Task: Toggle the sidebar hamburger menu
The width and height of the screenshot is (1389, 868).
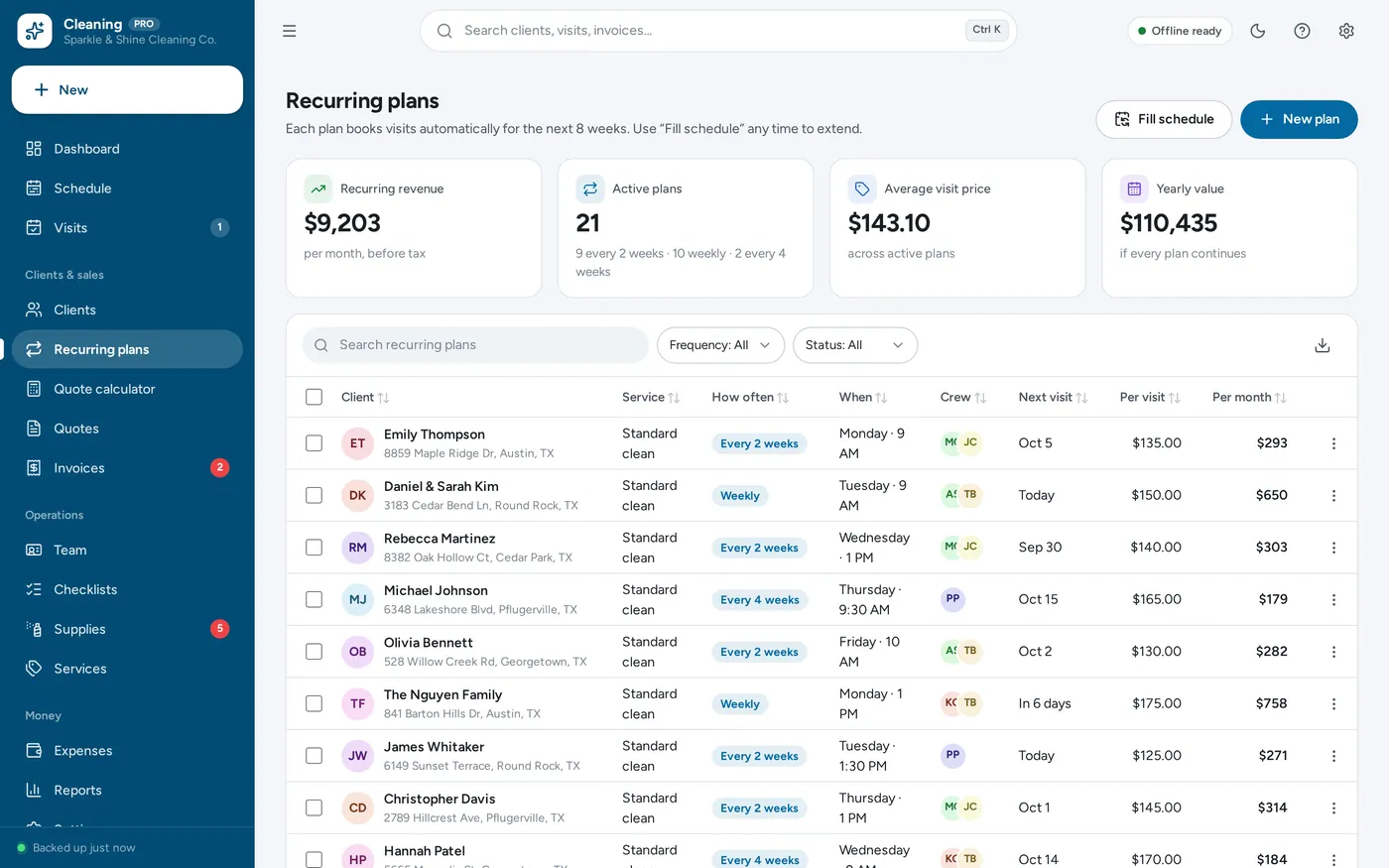Action: tap(290, 31)
